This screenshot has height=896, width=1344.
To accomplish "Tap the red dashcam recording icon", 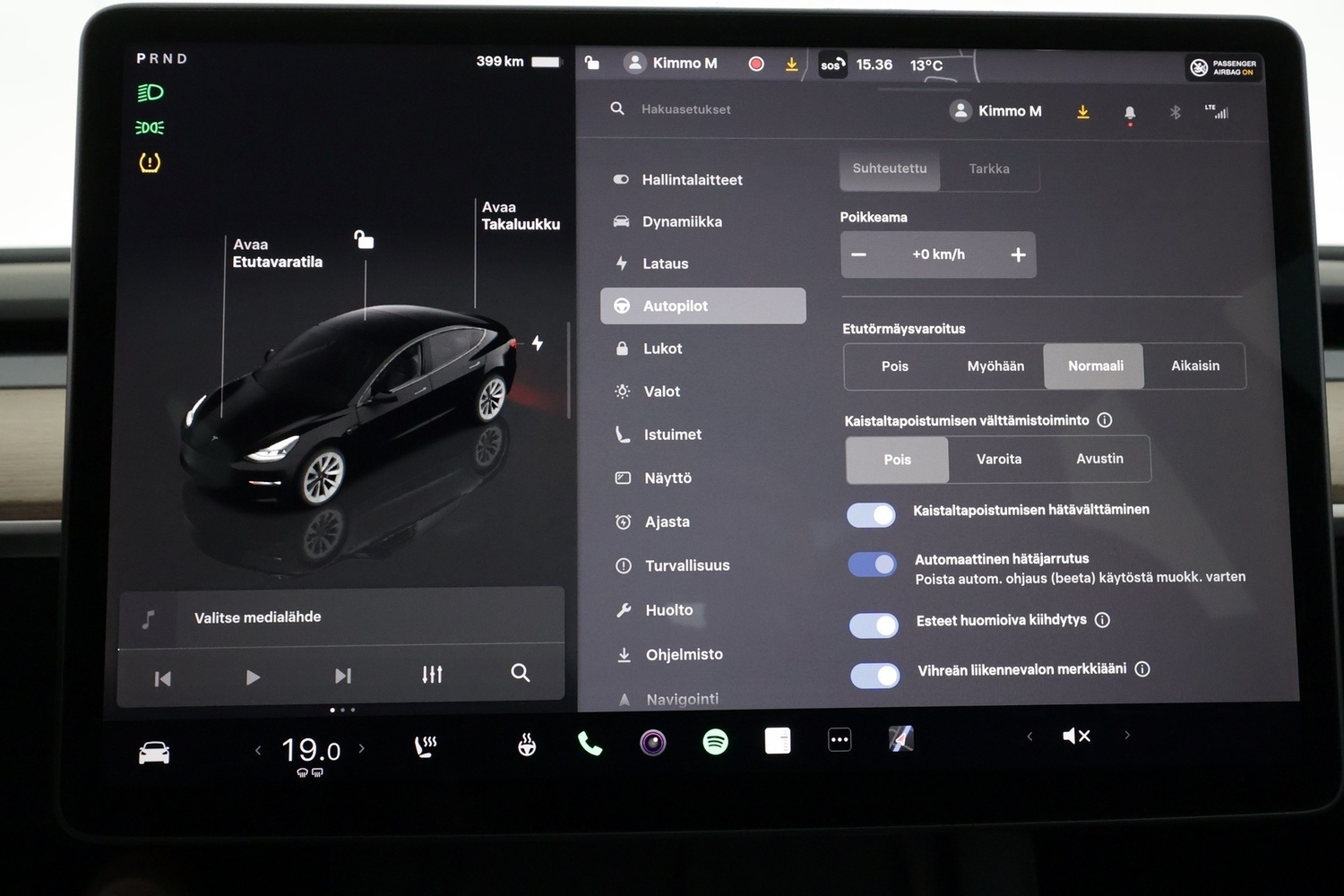I will (x=756, y=64).
